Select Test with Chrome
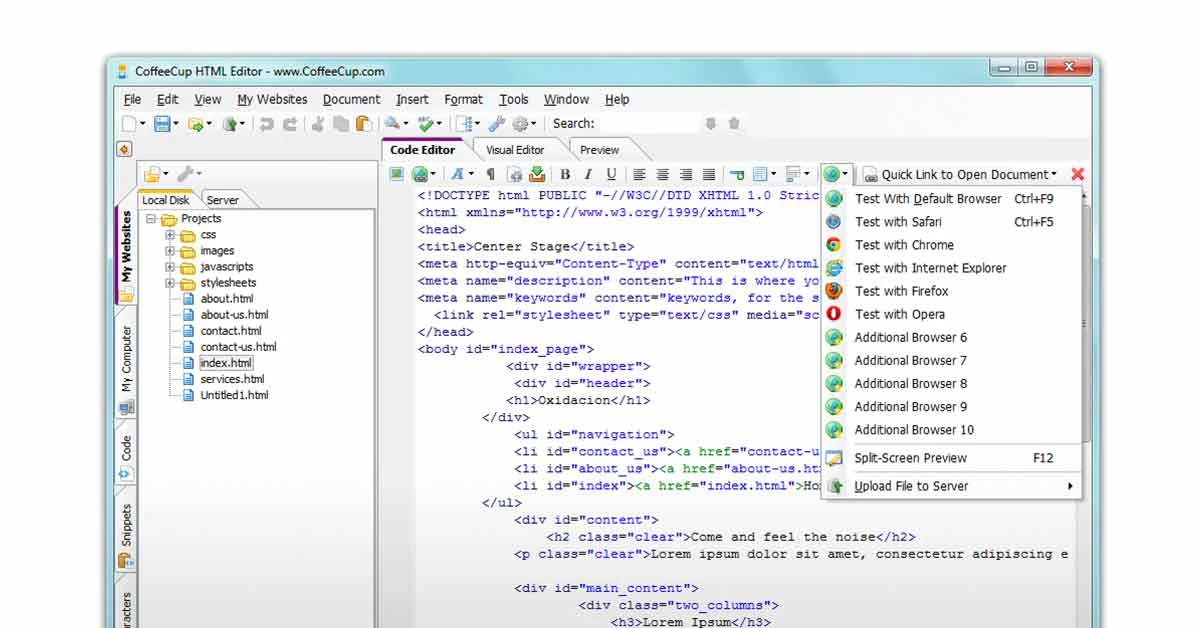Image resolution: width=1200 pixels, height=628 pixels. pyautogui.click(x=903, y=245)
